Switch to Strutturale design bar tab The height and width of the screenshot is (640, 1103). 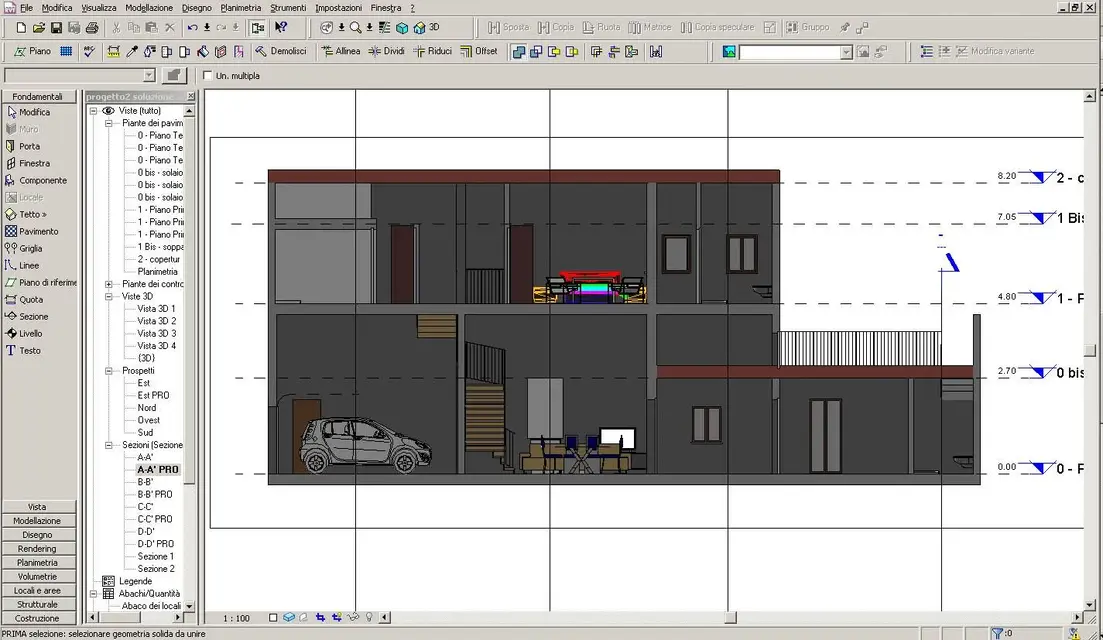37,604
